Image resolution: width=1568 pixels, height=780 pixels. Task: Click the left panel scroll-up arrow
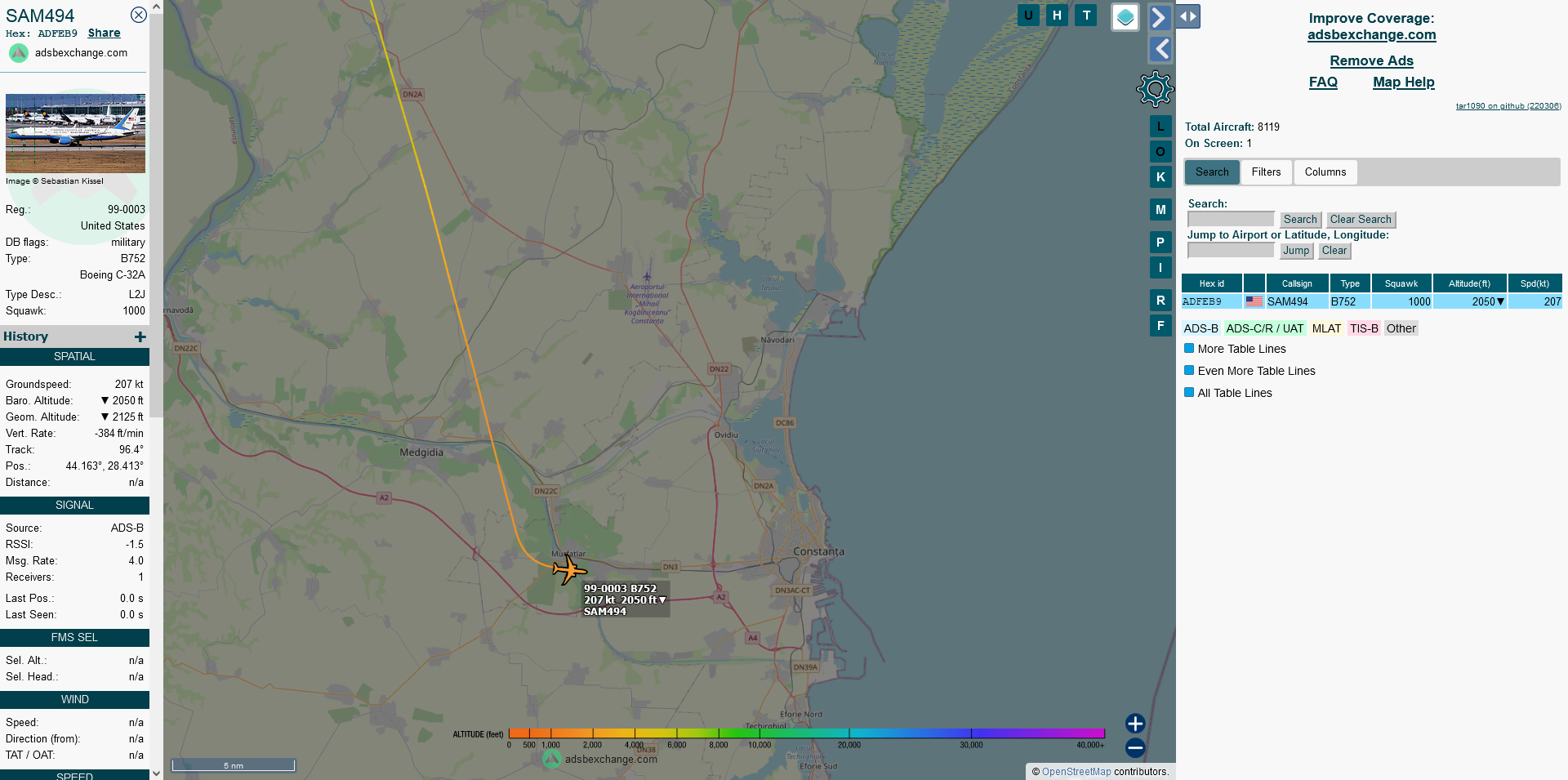point(156,7)
